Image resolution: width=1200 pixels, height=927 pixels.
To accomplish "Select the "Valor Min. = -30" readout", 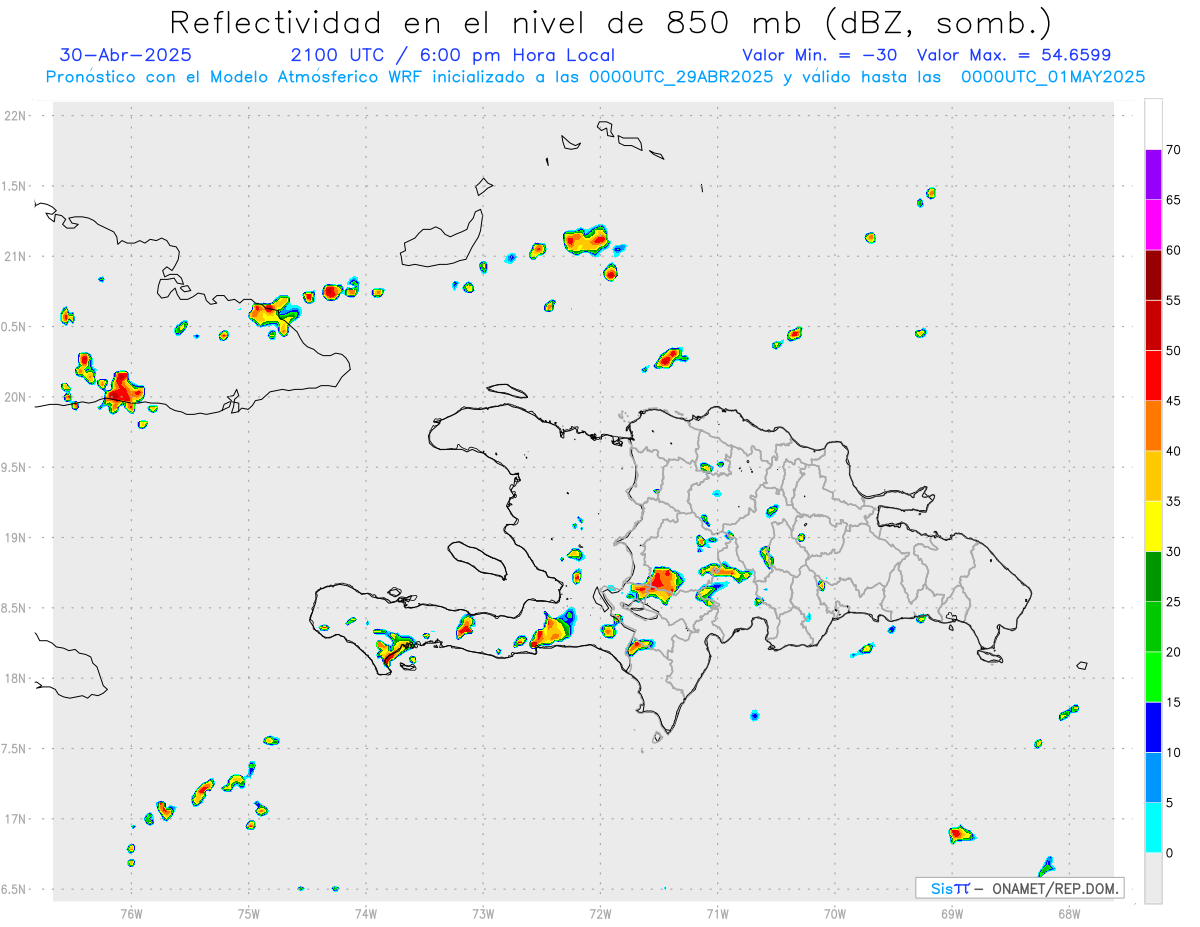I will tap(819, 55).
